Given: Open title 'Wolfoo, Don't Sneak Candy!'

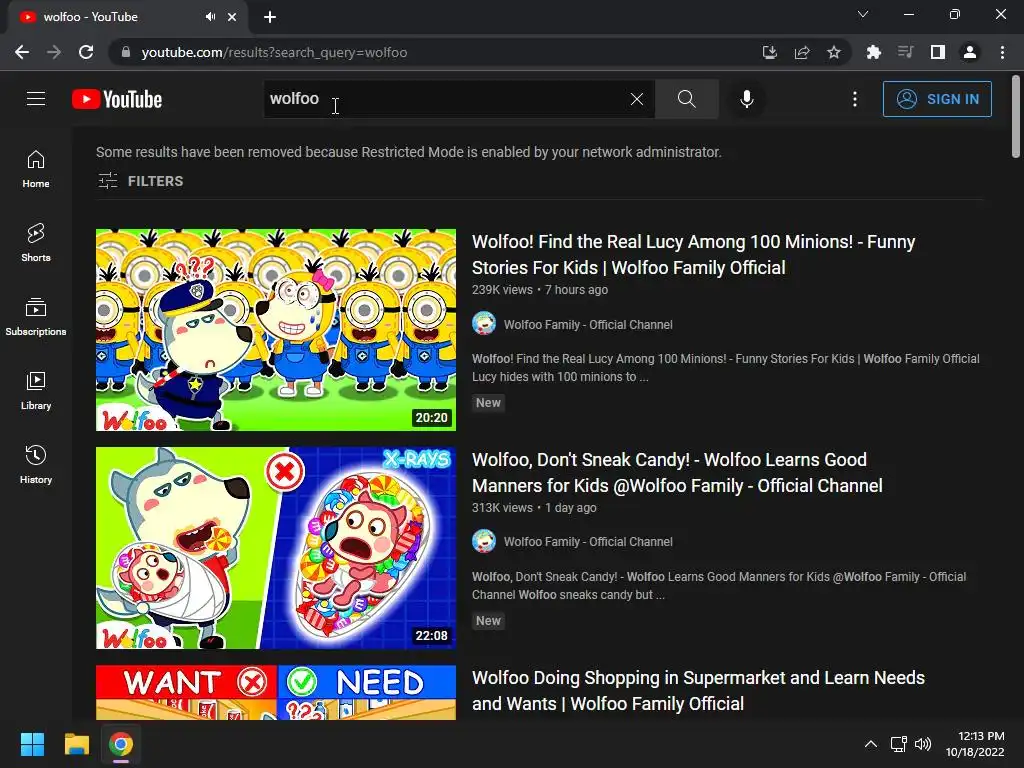Looking at the screenshot, I should pos(677,473).
